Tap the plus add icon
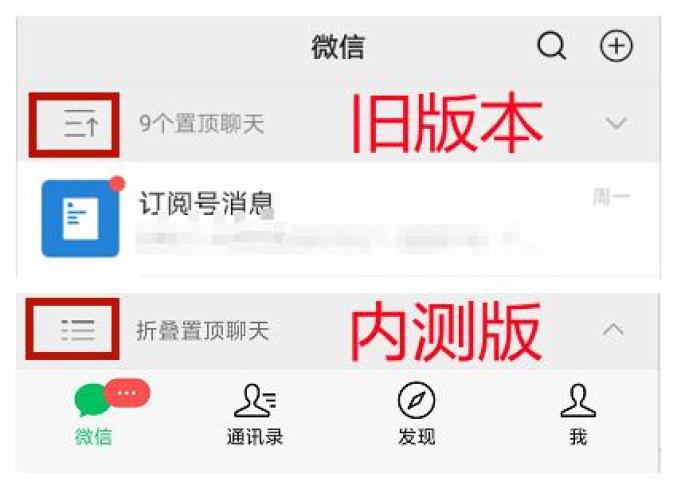677x489 pixels. (x=617, y=46)
